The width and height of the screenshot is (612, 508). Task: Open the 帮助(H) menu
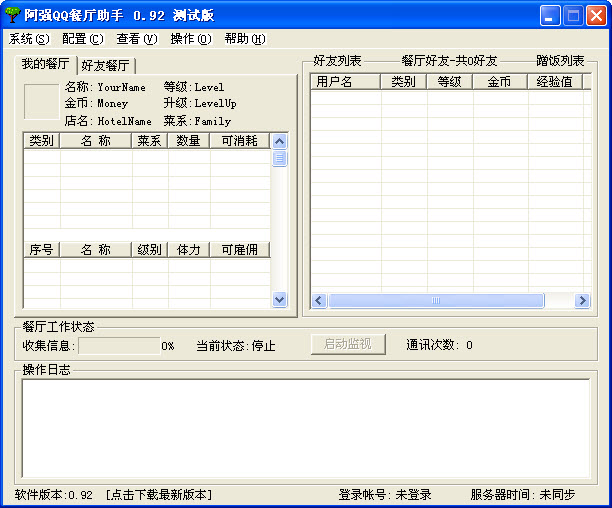coord(245,39)
